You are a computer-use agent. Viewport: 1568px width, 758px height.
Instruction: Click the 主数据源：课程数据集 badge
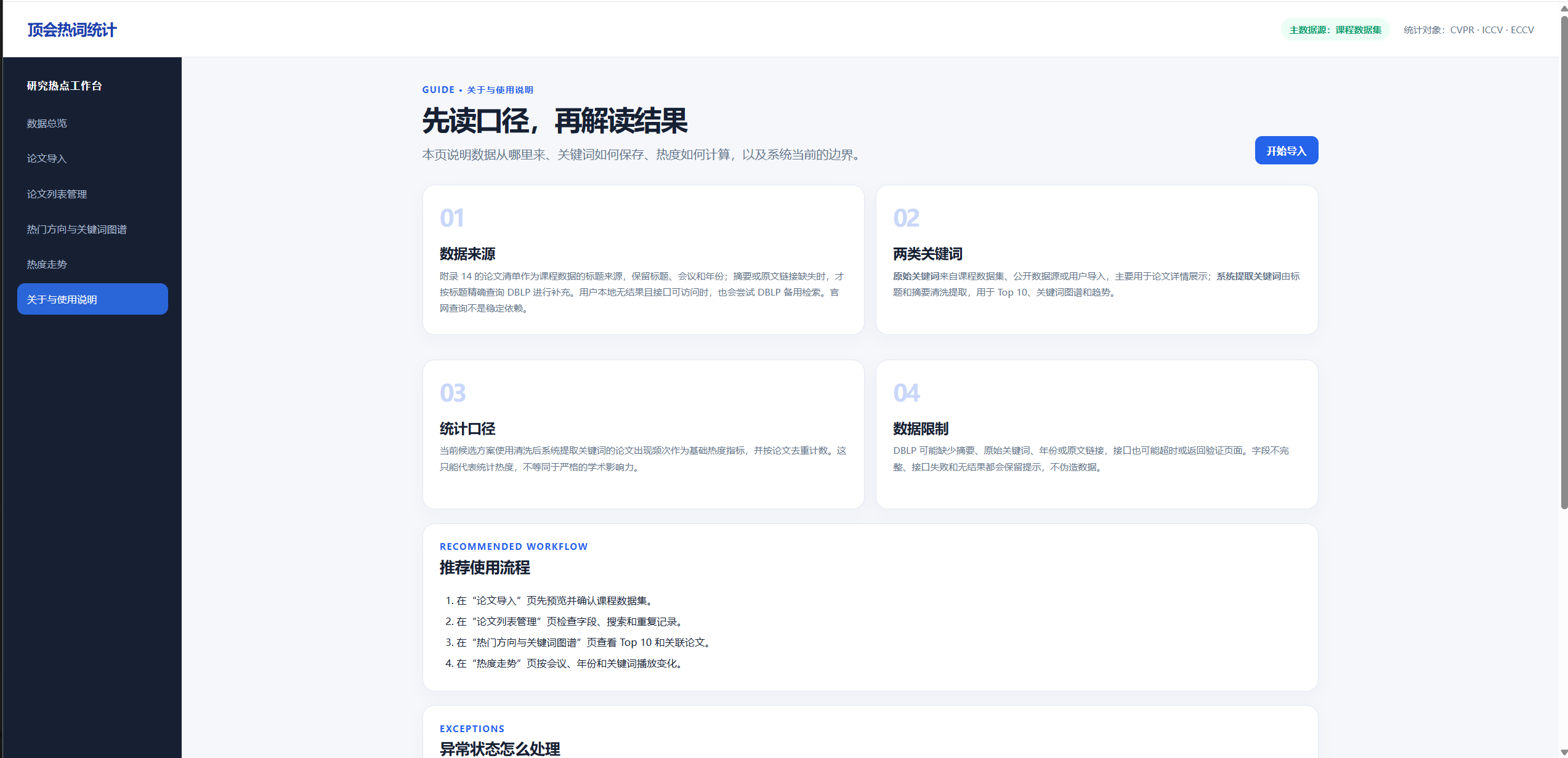pos(1335,30)
